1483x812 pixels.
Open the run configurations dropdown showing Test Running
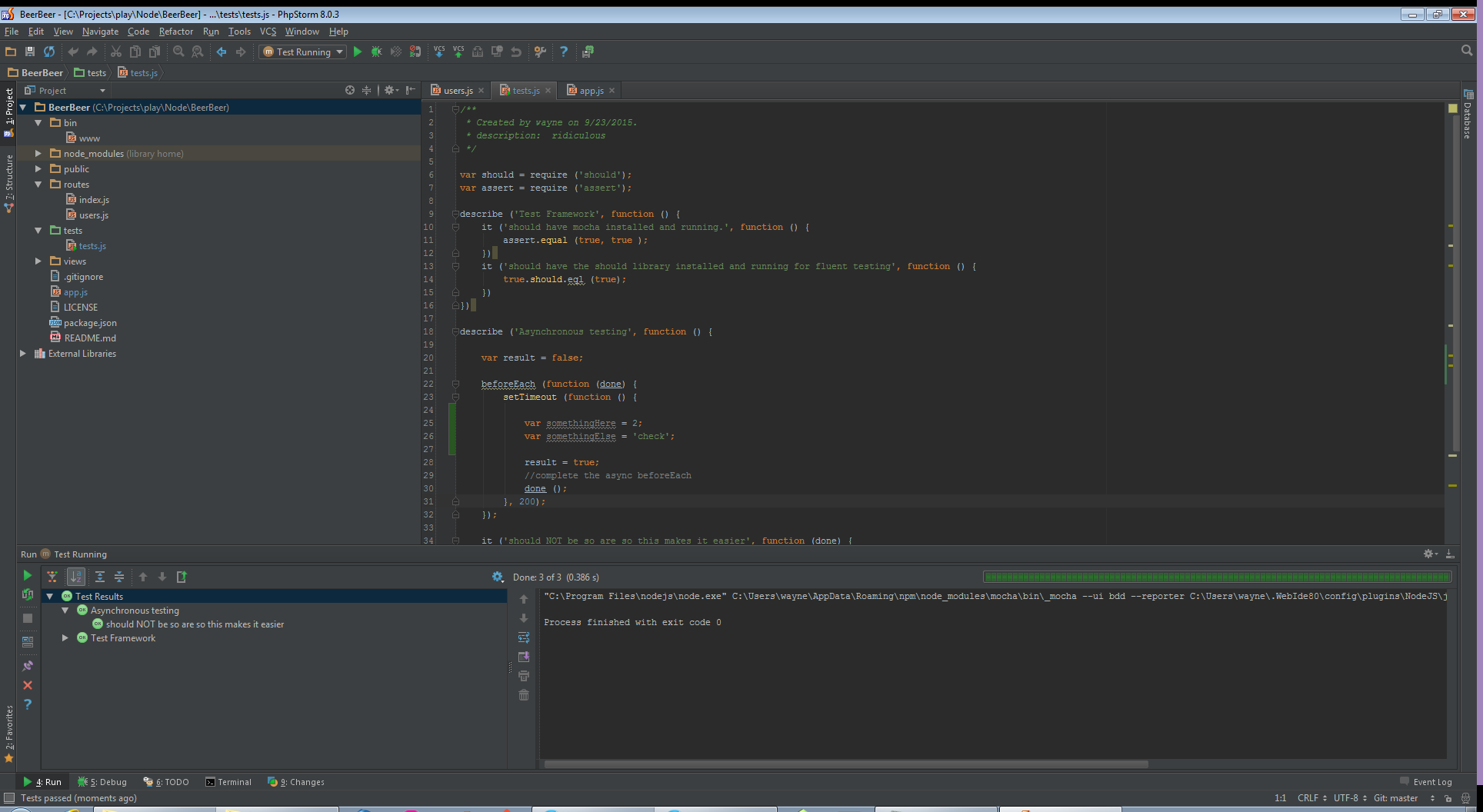tap(302, 52)
